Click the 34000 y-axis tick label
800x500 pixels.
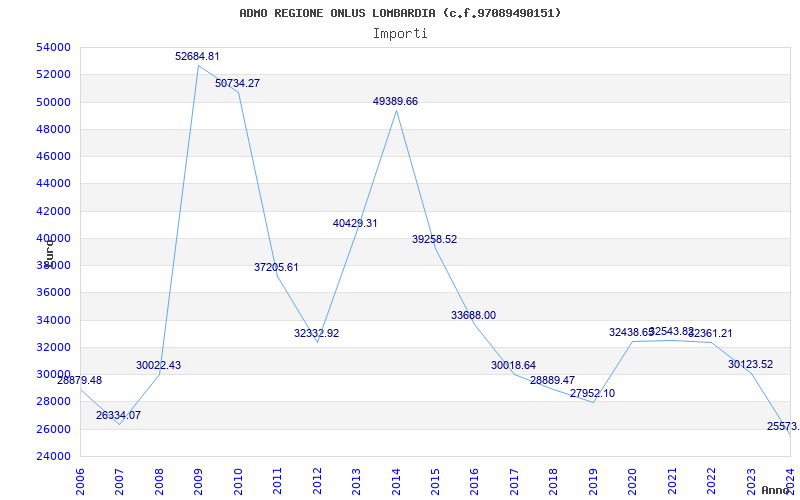tap(53, 320)
